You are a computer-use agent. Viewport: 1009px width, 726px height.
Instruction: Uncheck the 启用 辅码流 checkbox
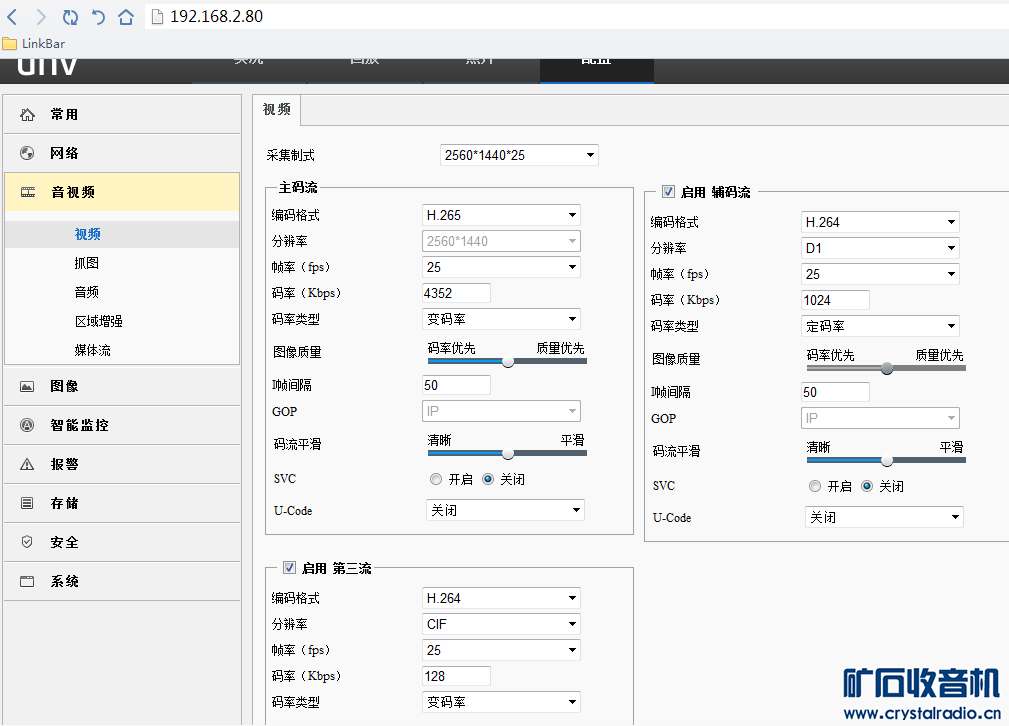pos(668,192)
